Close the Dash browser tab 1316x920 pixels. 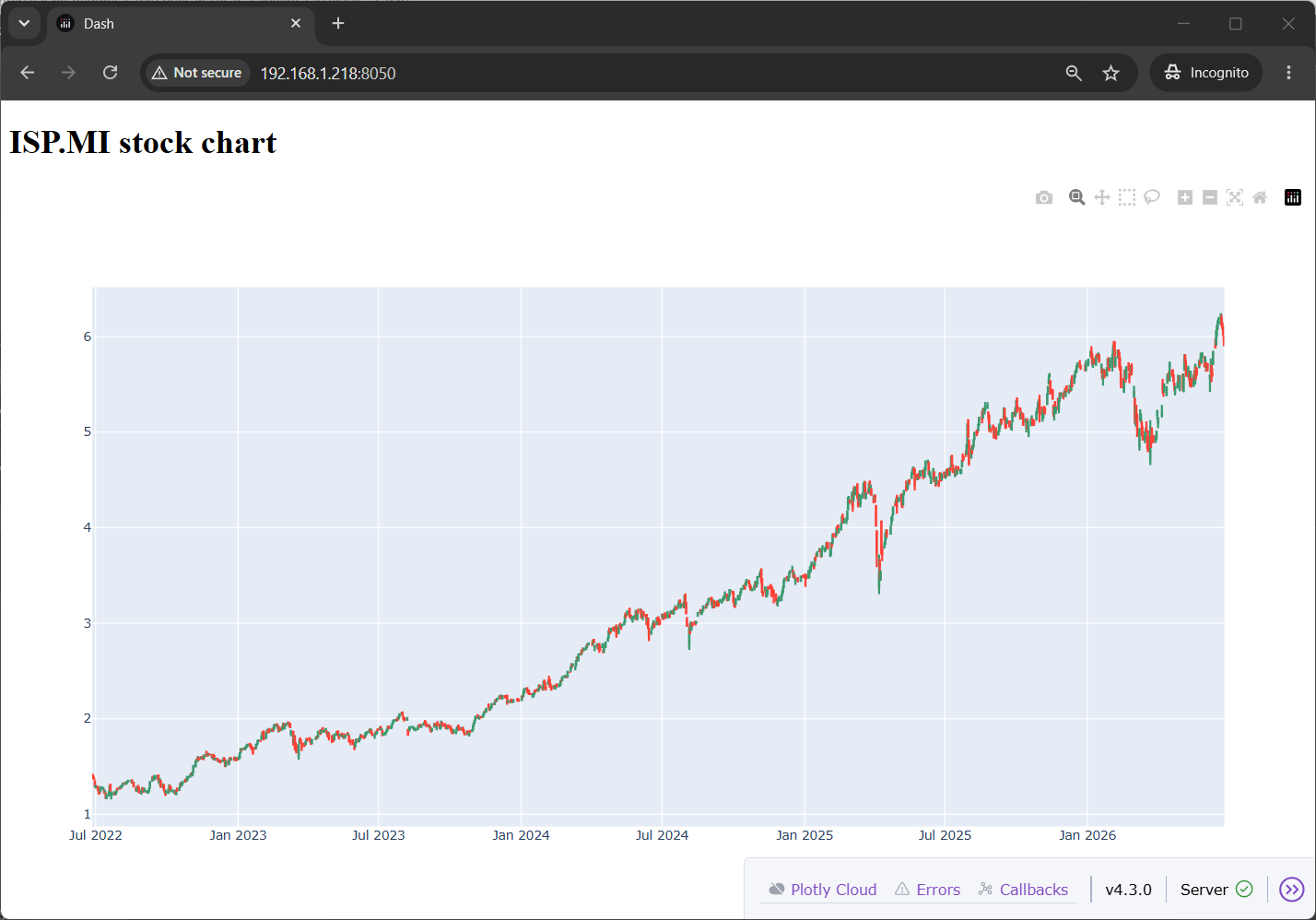(296, 23)
